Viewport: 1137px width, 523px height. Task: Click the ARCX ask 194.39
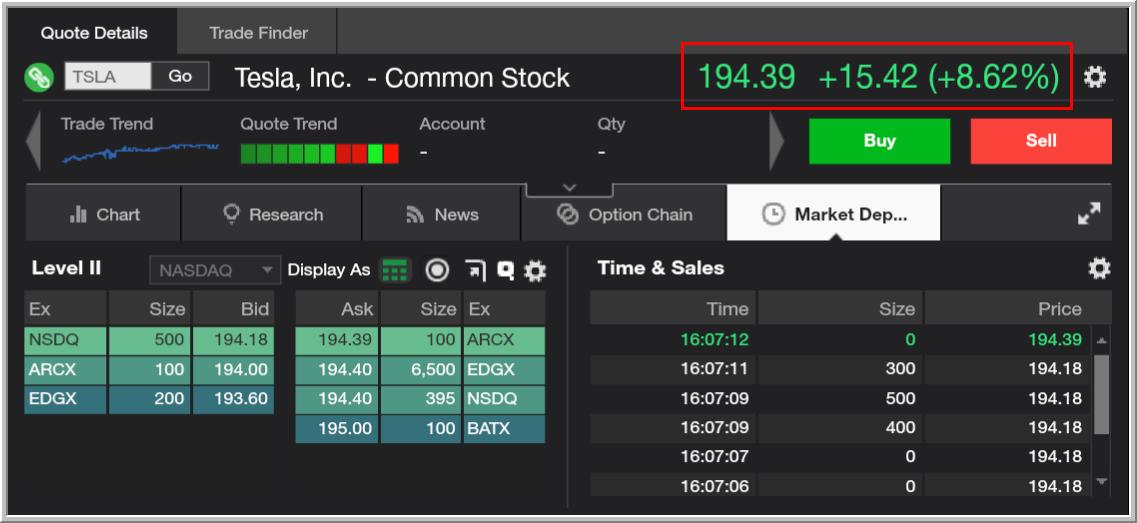(336, 339)
